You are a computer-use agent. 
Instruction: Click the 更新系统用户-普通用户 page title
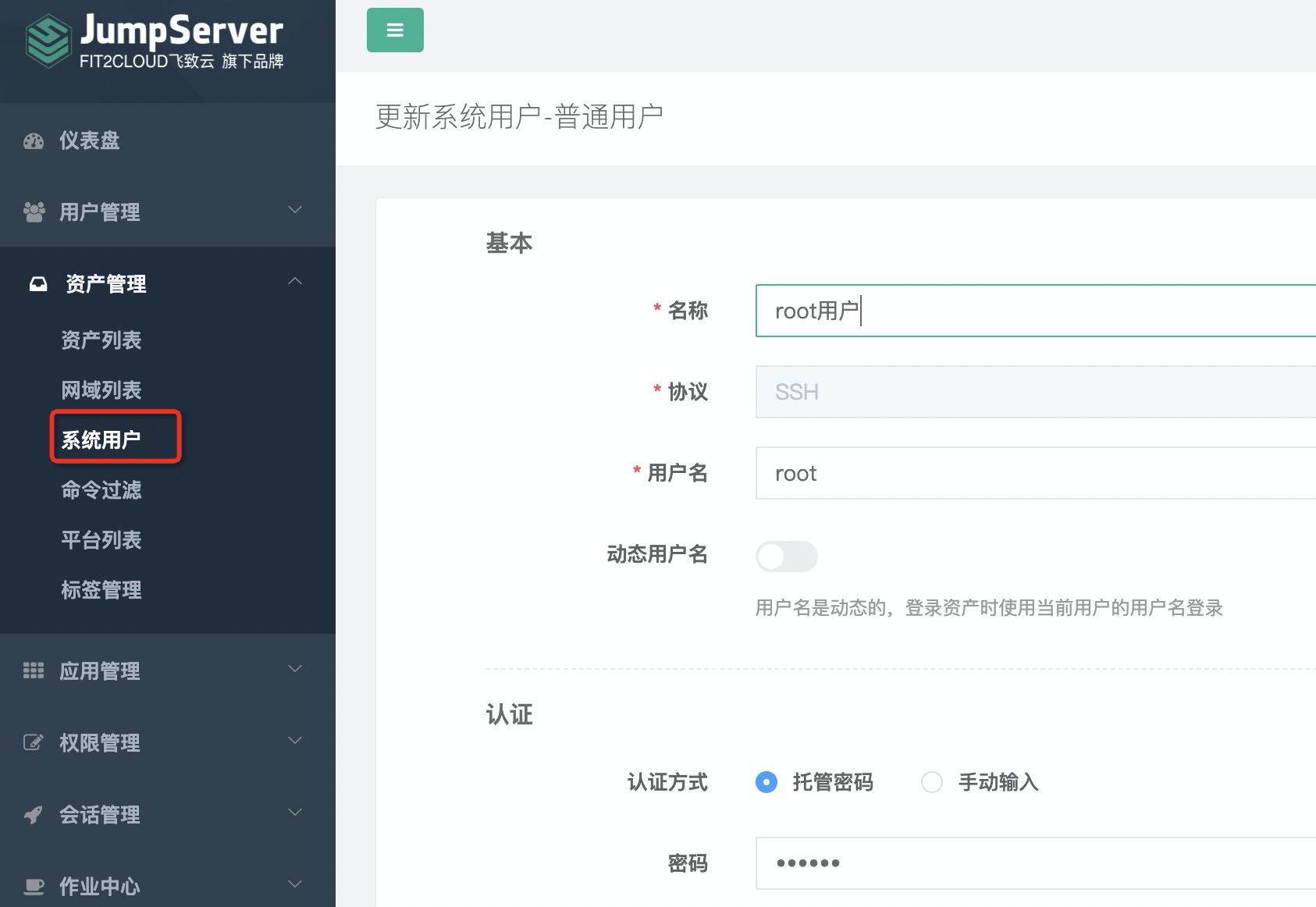click(x=519, y=117)
